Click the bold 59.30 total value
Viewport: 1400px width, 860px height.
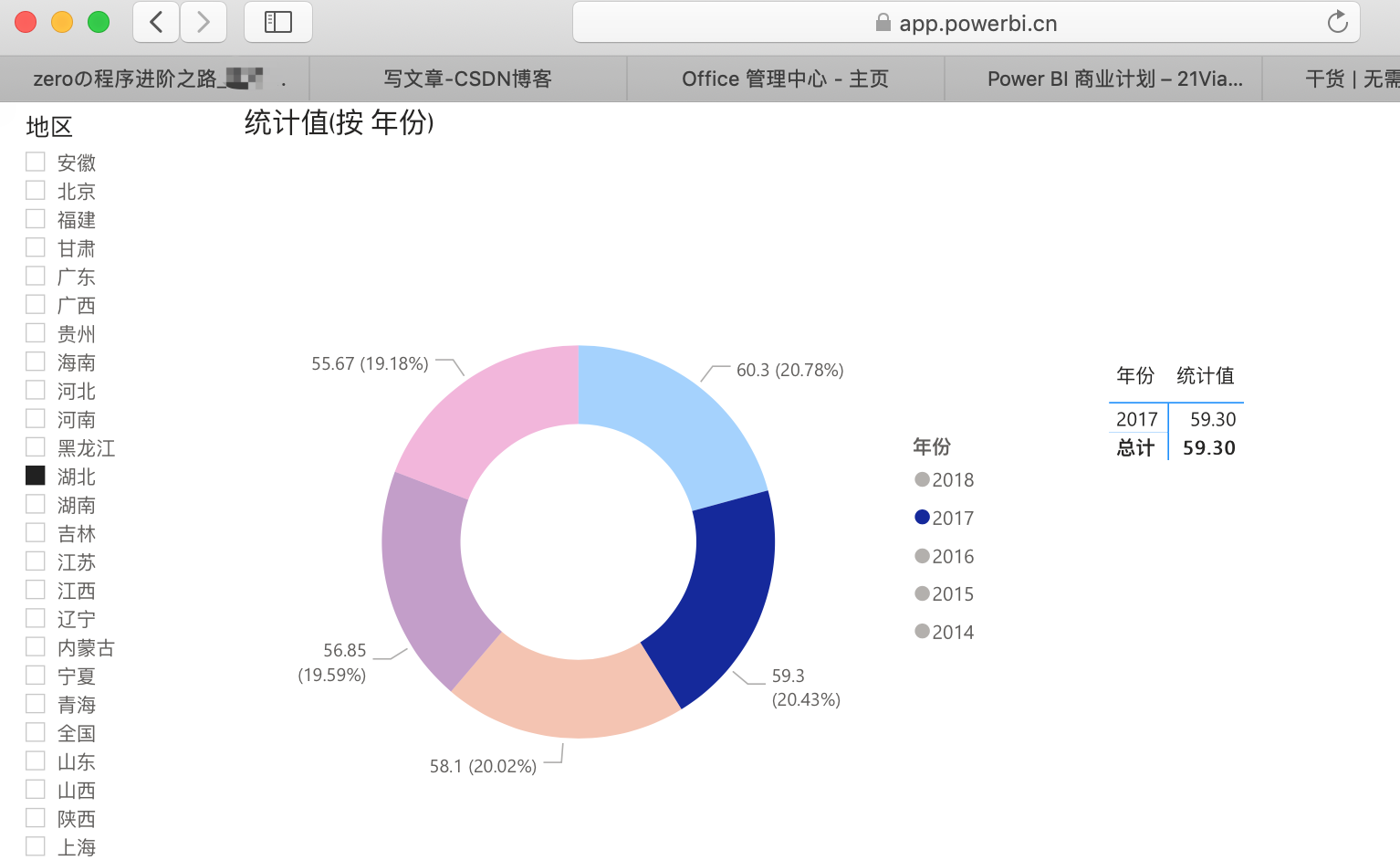pos(1209,447)
